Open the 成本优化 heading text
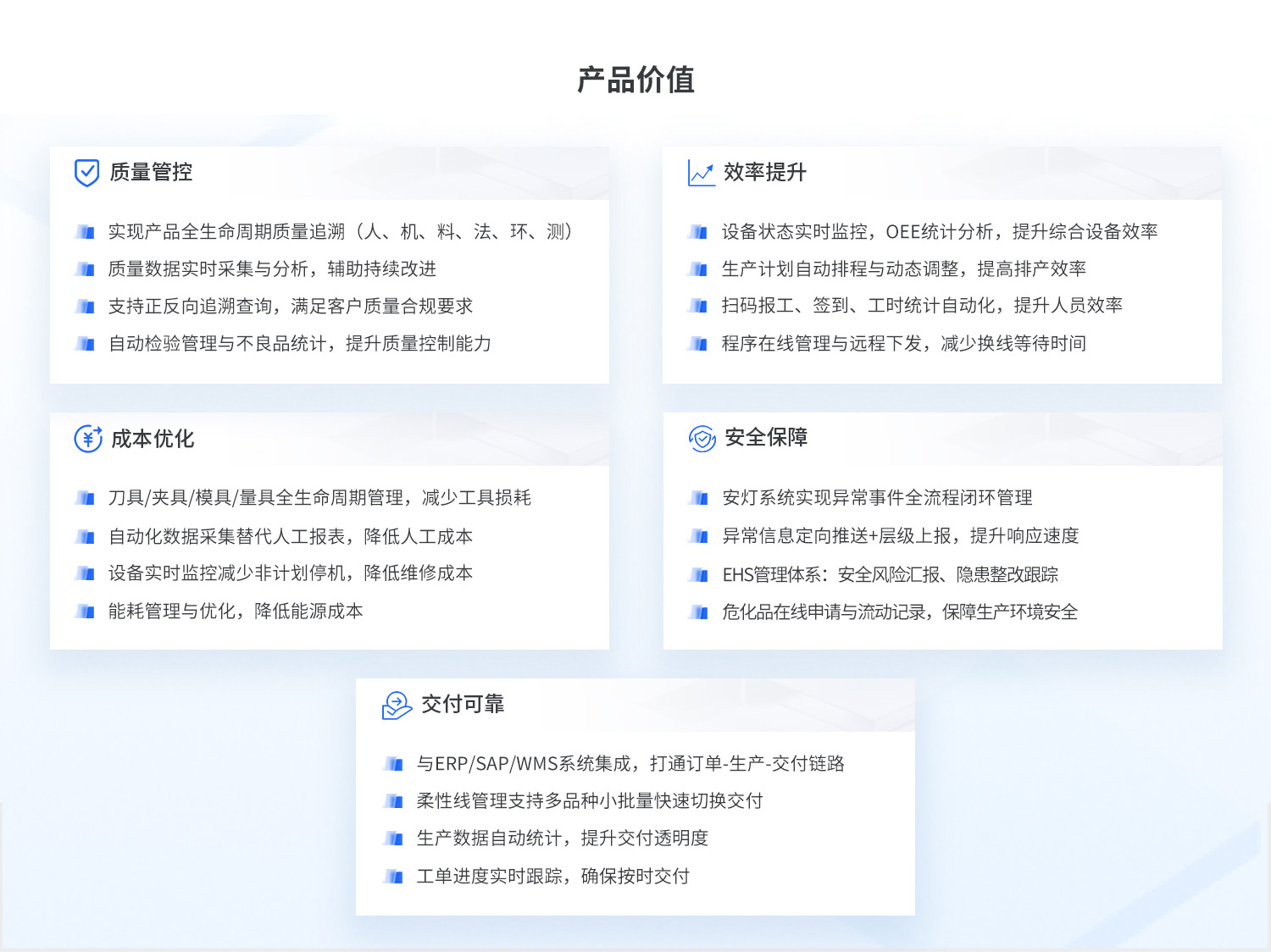Viewport: 1271px width, 952px height. coord(153,439)
